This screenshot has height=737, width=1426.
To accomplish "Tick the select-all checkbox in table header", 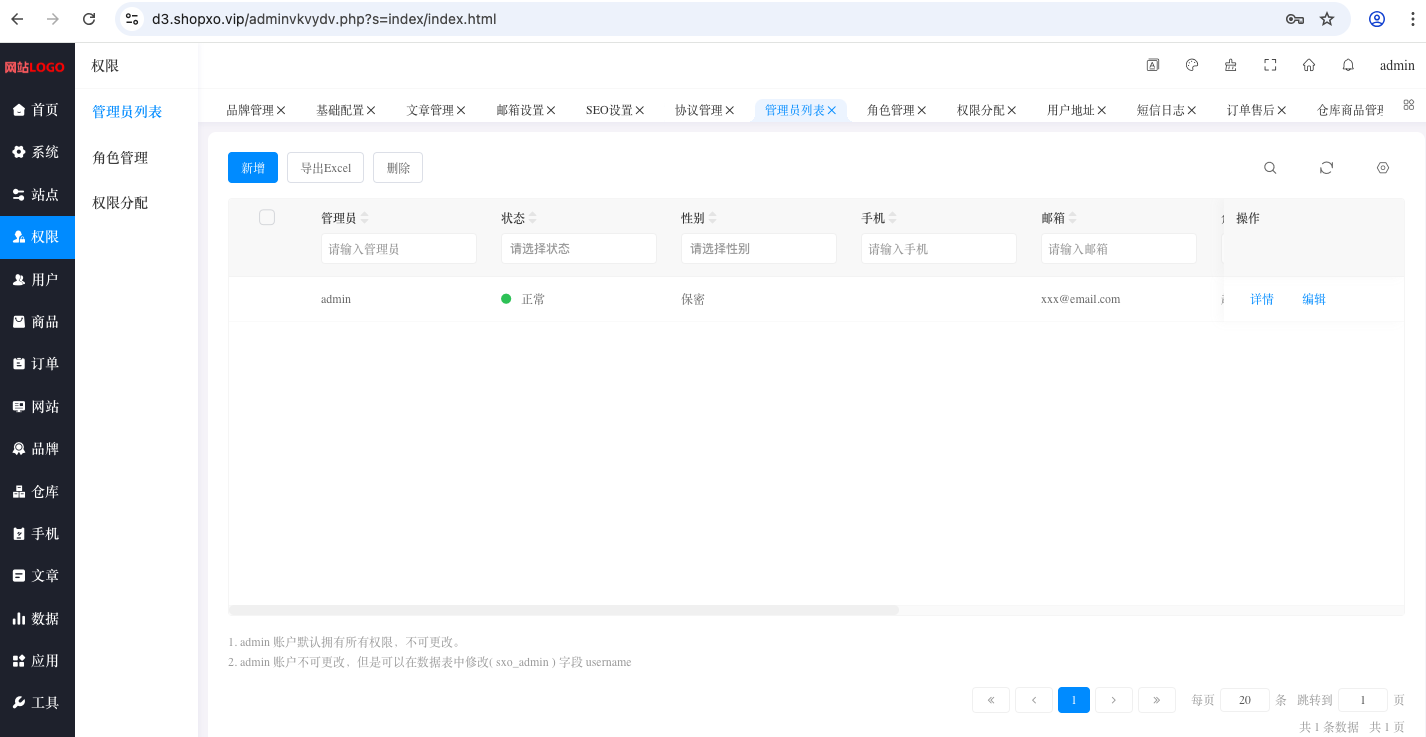I will (x=267, y=217).
